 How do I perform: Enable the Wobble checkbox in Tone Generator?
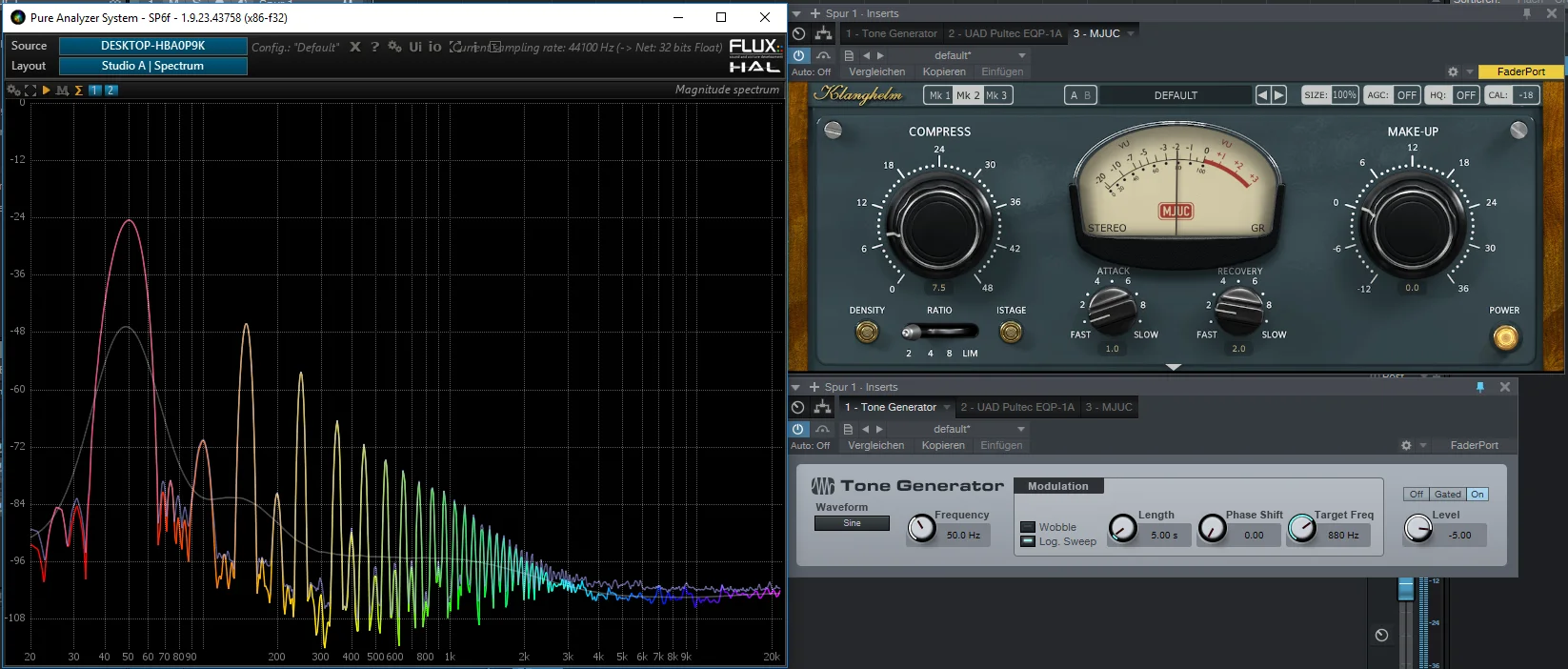pyautogui.click(x=1028, y=527)
